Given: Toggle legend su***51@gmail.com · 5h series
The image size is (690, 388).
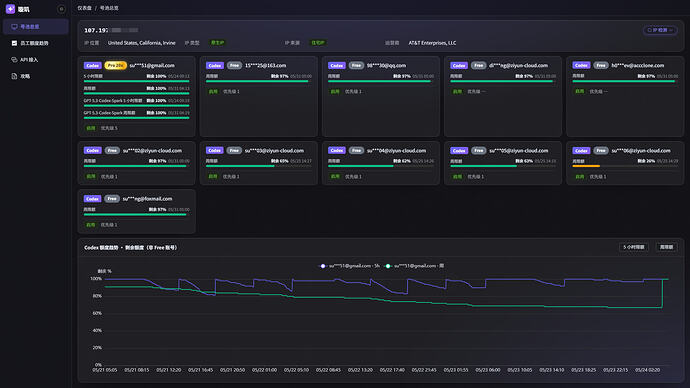Looking at the screenshot, I should [349, 266].
